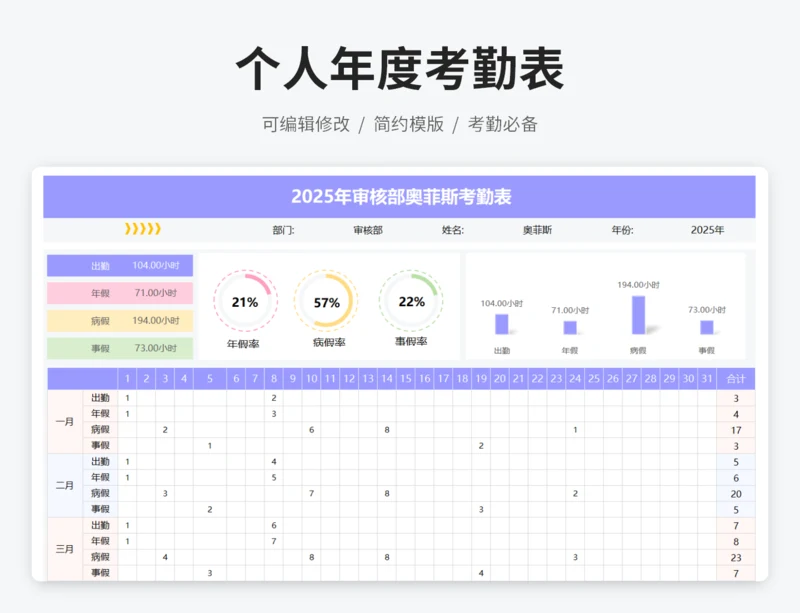Select the 一月 month row label
The width and height of the screenshot is (800, 613).
tap(65, 421)
